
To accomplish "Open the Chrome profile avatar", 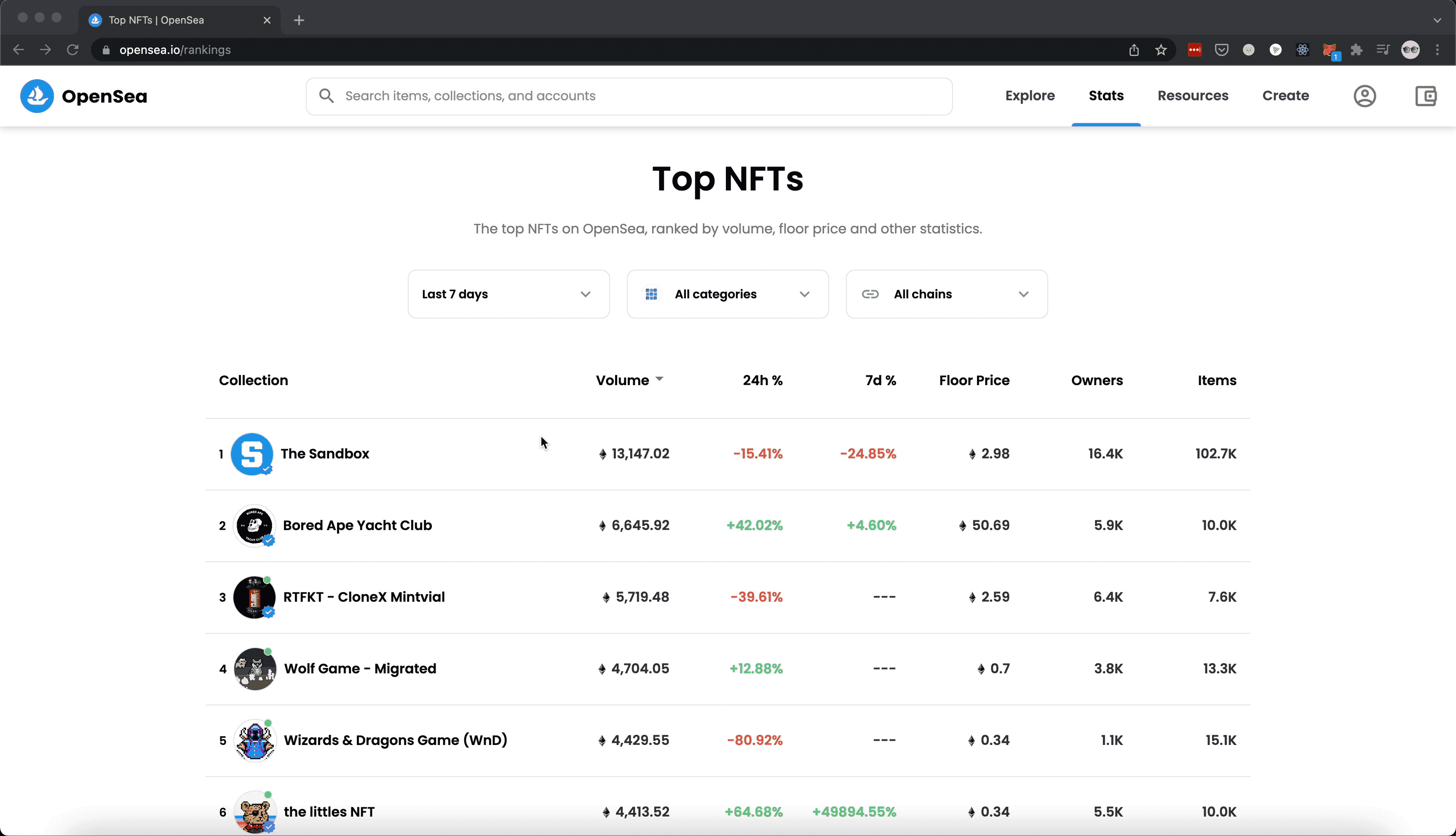I will 1410,50.
